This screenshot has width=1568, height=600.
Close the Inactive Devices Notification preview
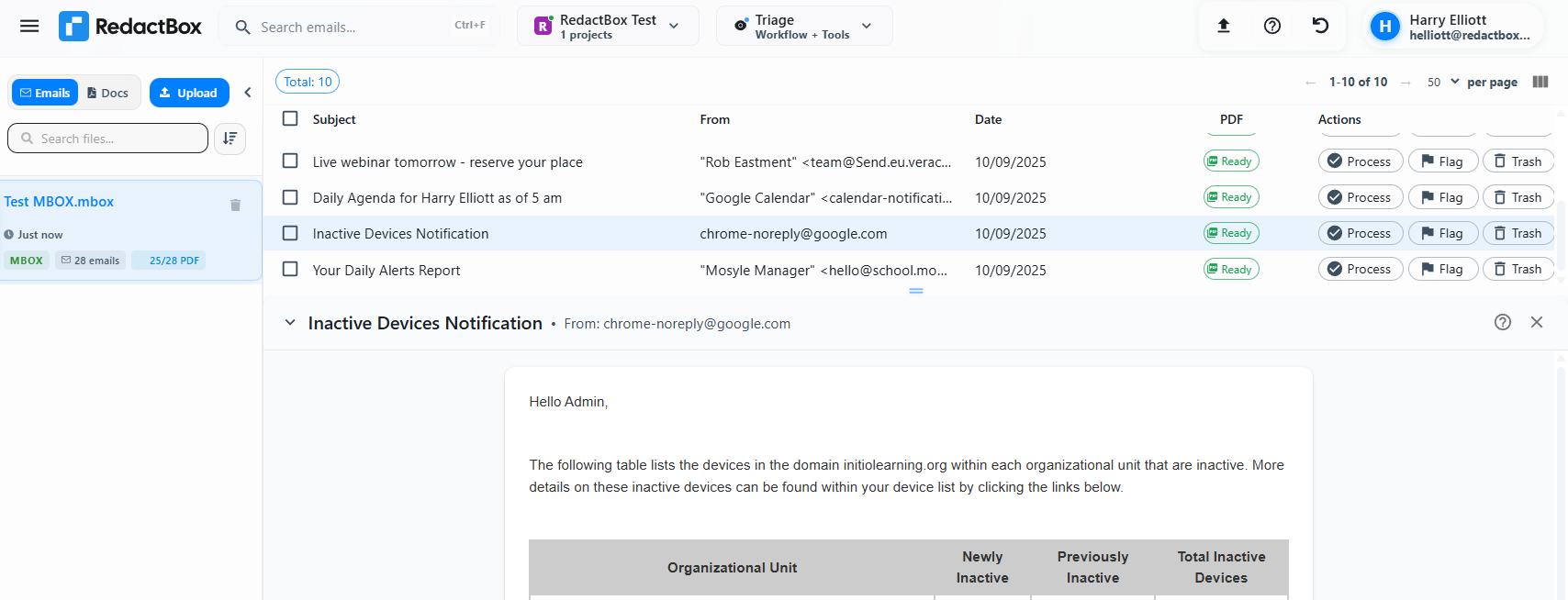(x=1537, y=322)
